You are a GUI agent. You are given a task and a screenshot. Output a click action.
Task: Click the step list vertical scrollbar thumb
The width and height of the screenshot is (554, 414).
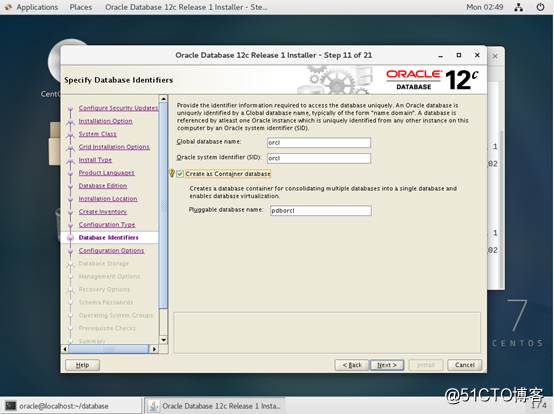point(163,205)
